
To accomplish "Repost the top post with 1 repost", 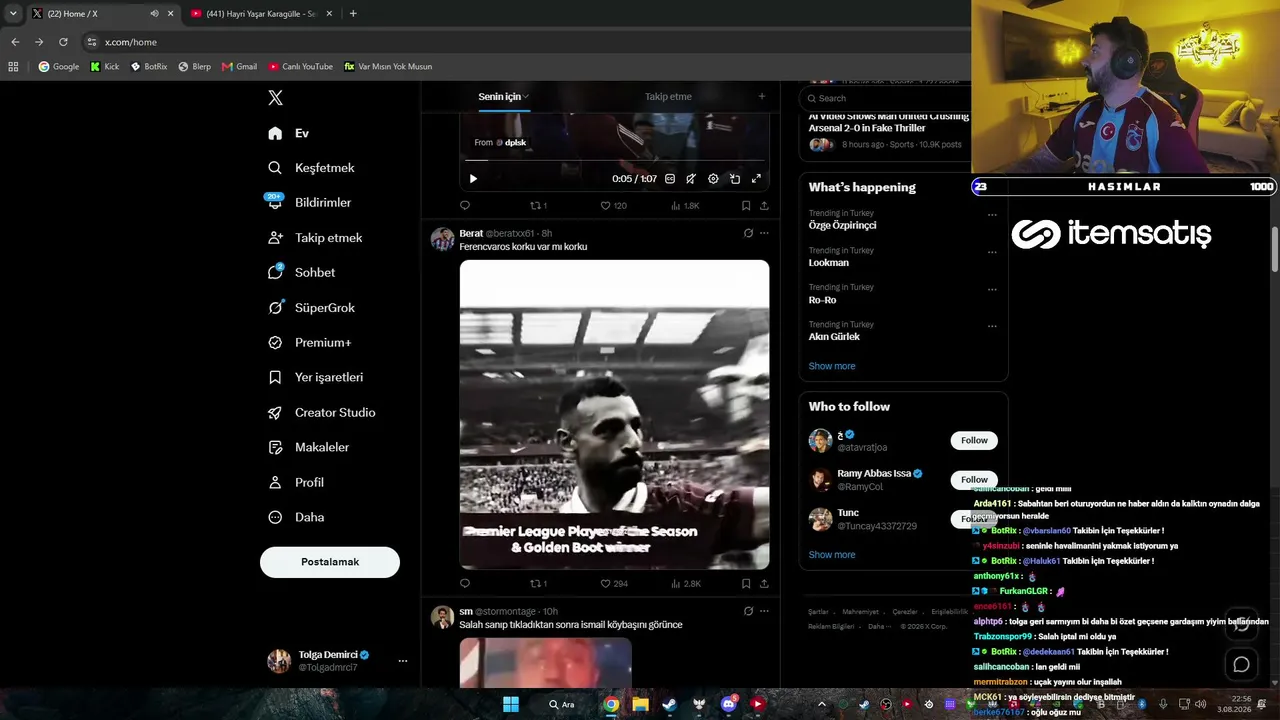I will [538, 206].
